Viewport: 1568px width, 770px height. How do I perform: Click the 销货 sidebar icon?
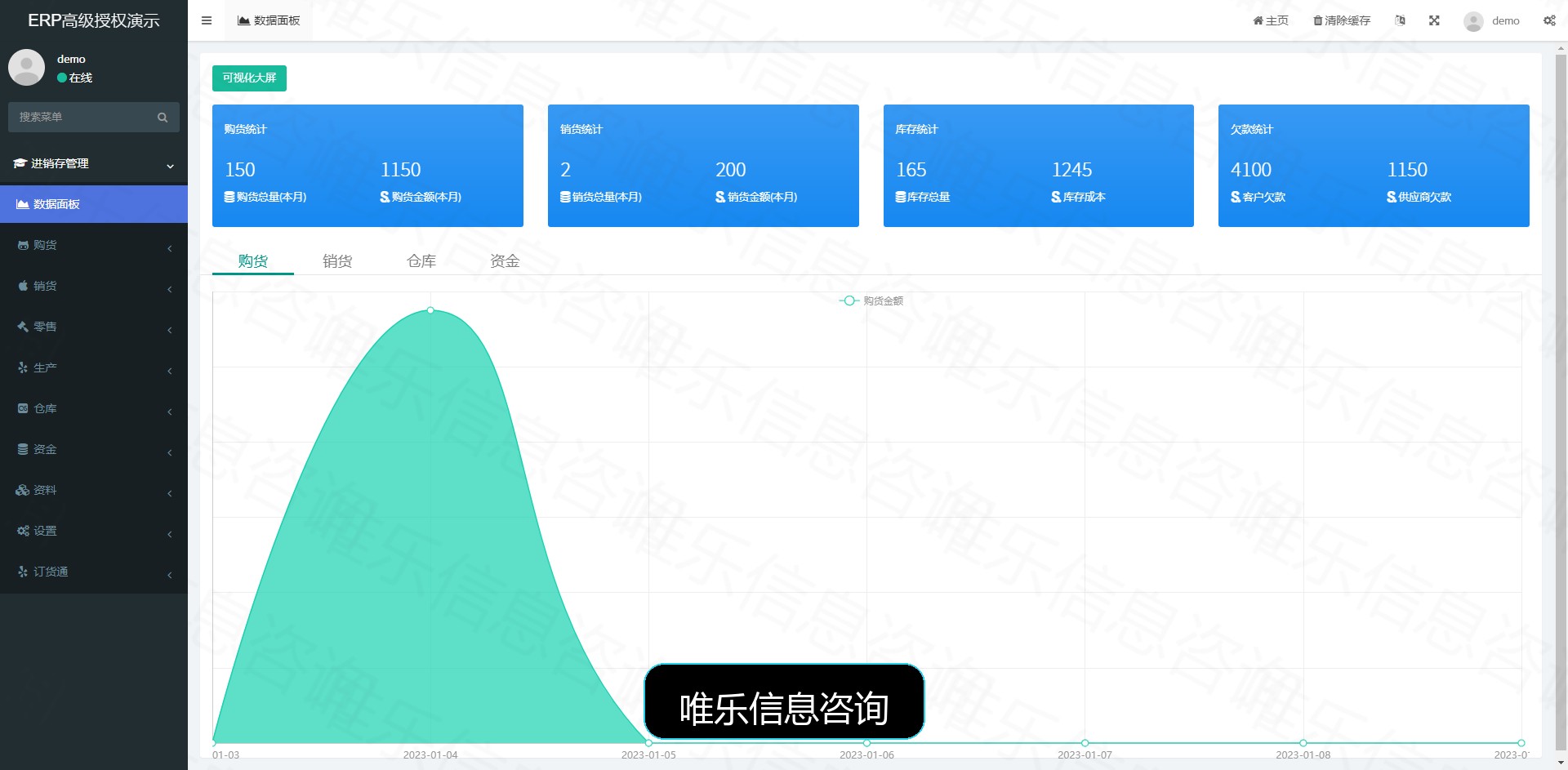(x=23, y=286)
